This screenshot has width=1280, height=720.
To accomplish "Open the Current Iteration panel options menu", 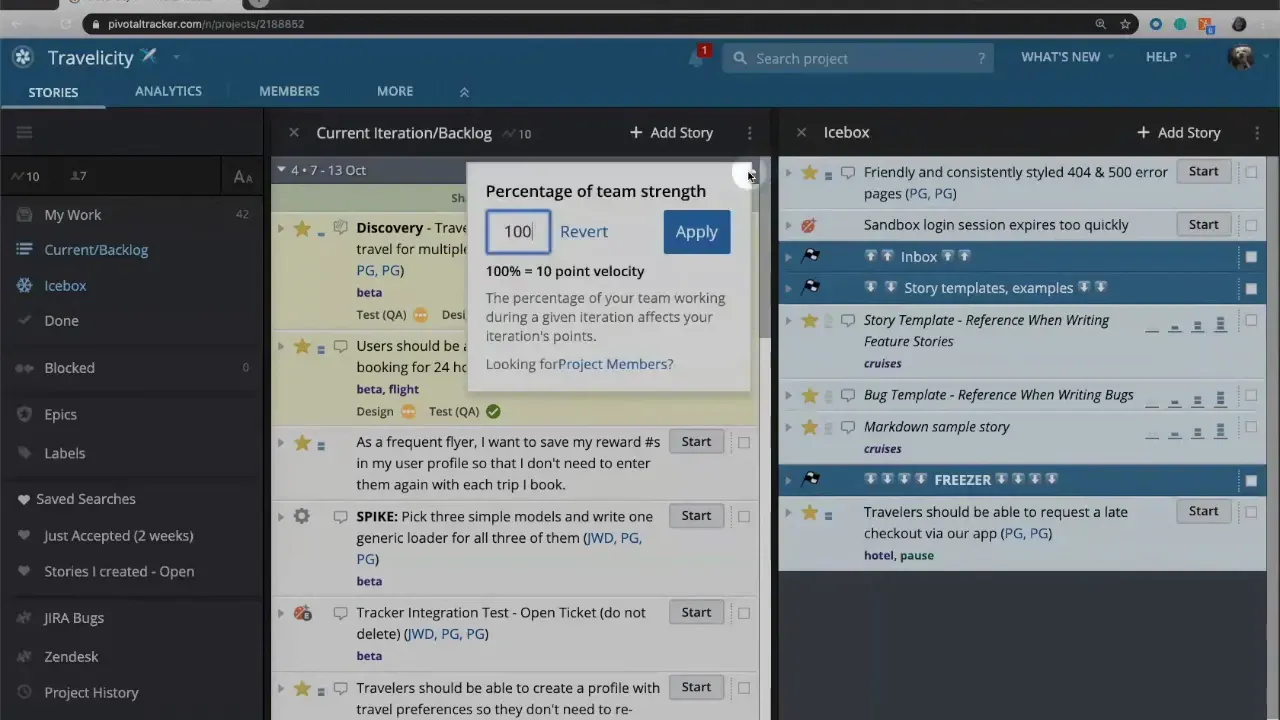I will click(x=749, y=132).
